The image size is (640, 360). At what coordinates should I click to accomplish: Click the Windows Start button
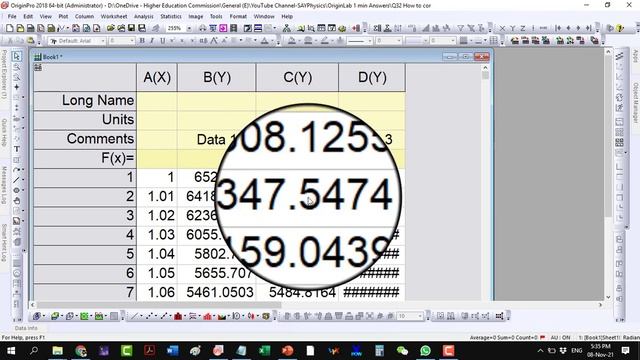[11, 351]
